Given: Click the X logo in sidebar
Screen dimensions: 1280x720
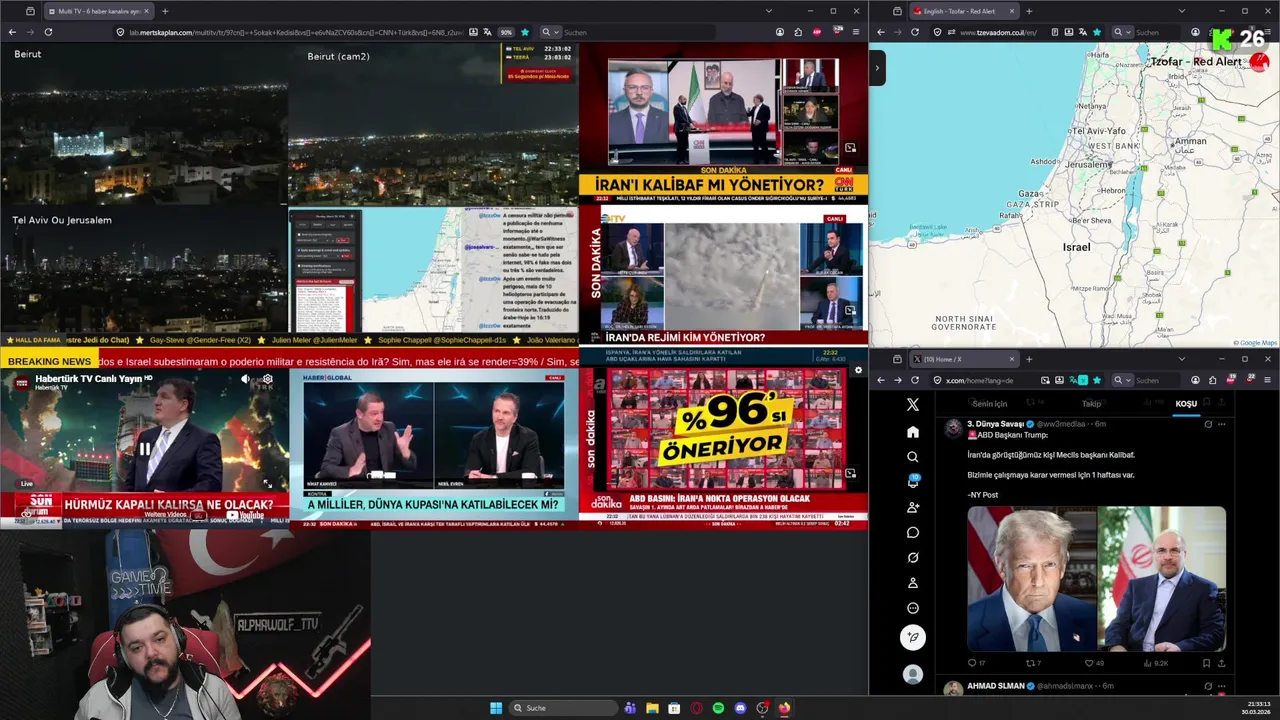Looking at the screenshot, I should click(912, 405).
